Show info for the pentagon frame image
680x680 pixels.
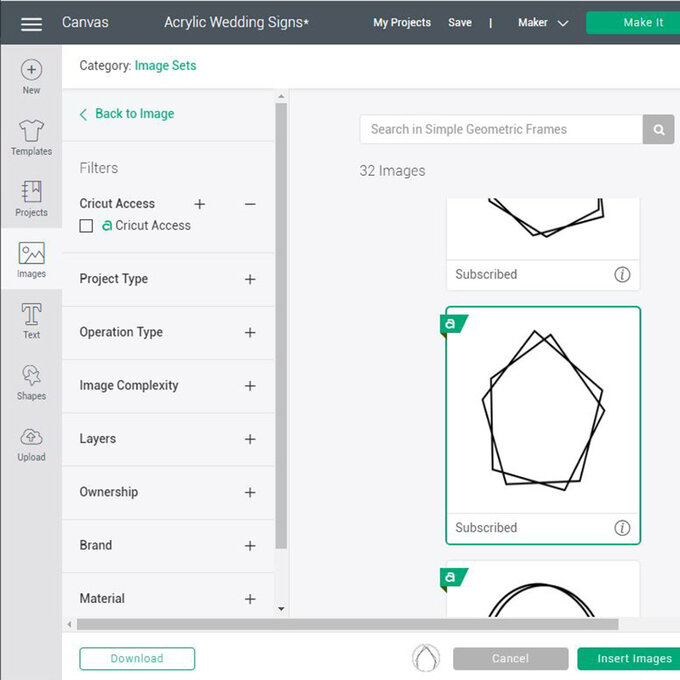pyautogui.click(x=622, y=528)
